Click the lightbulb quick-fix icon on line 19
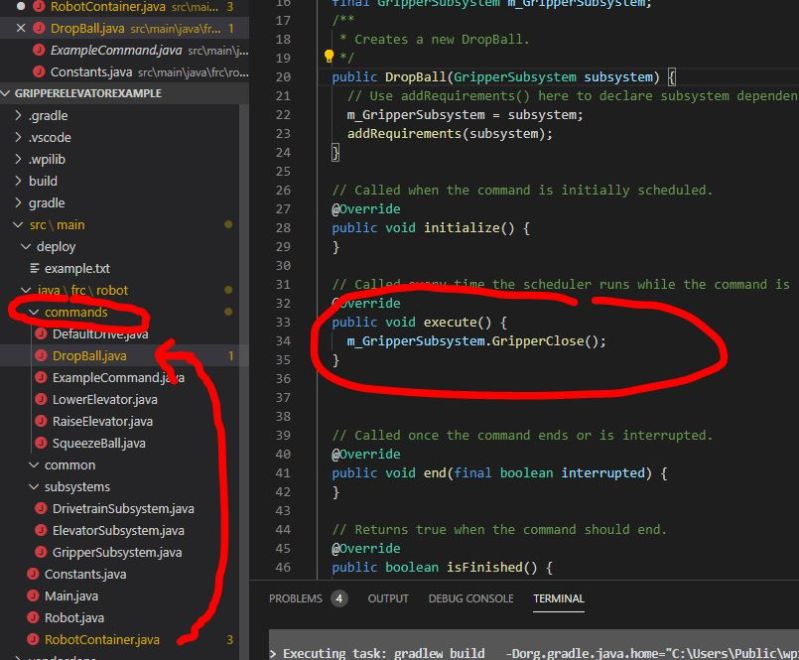The image size is (799, 660). (x=329, y=56)
